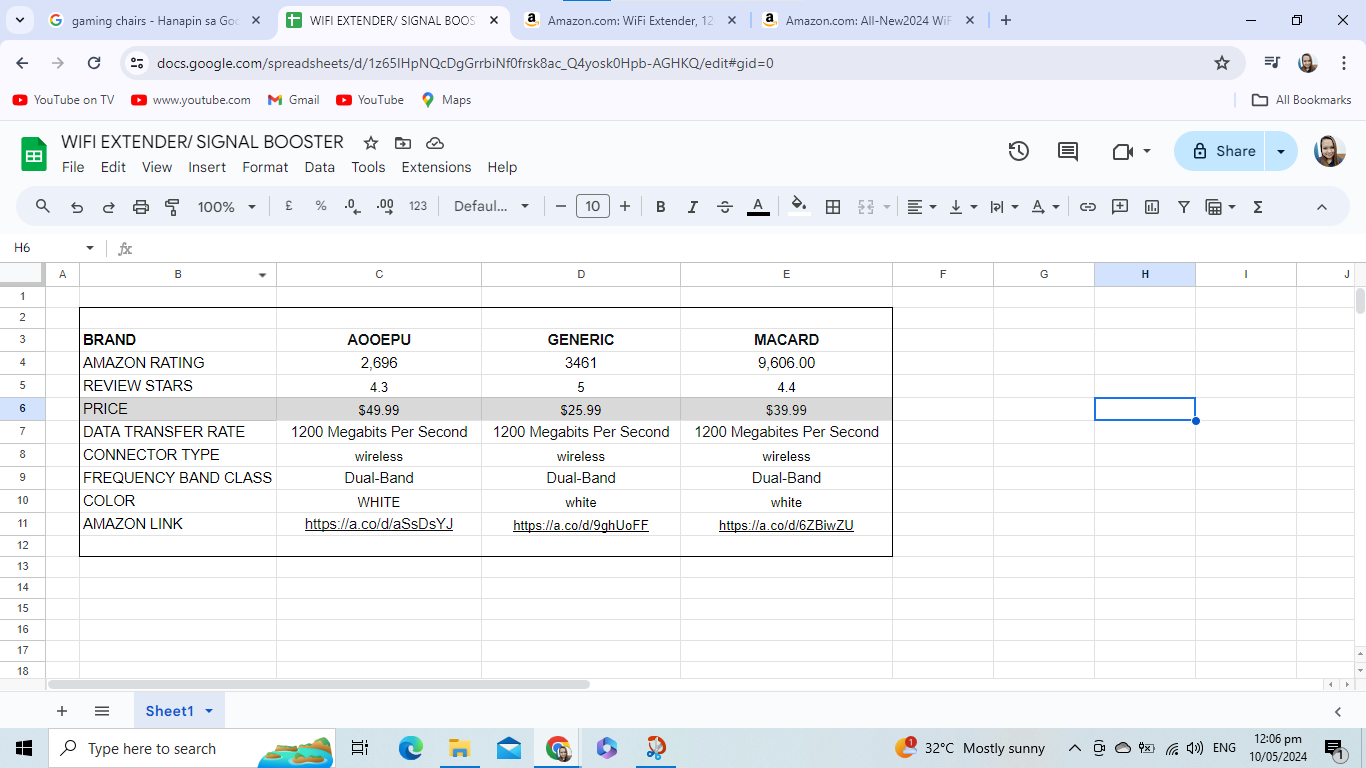Bookmark this tab with star icon
The image size is (1366, 768).
pyautogui.click(x=1222, y=63)
